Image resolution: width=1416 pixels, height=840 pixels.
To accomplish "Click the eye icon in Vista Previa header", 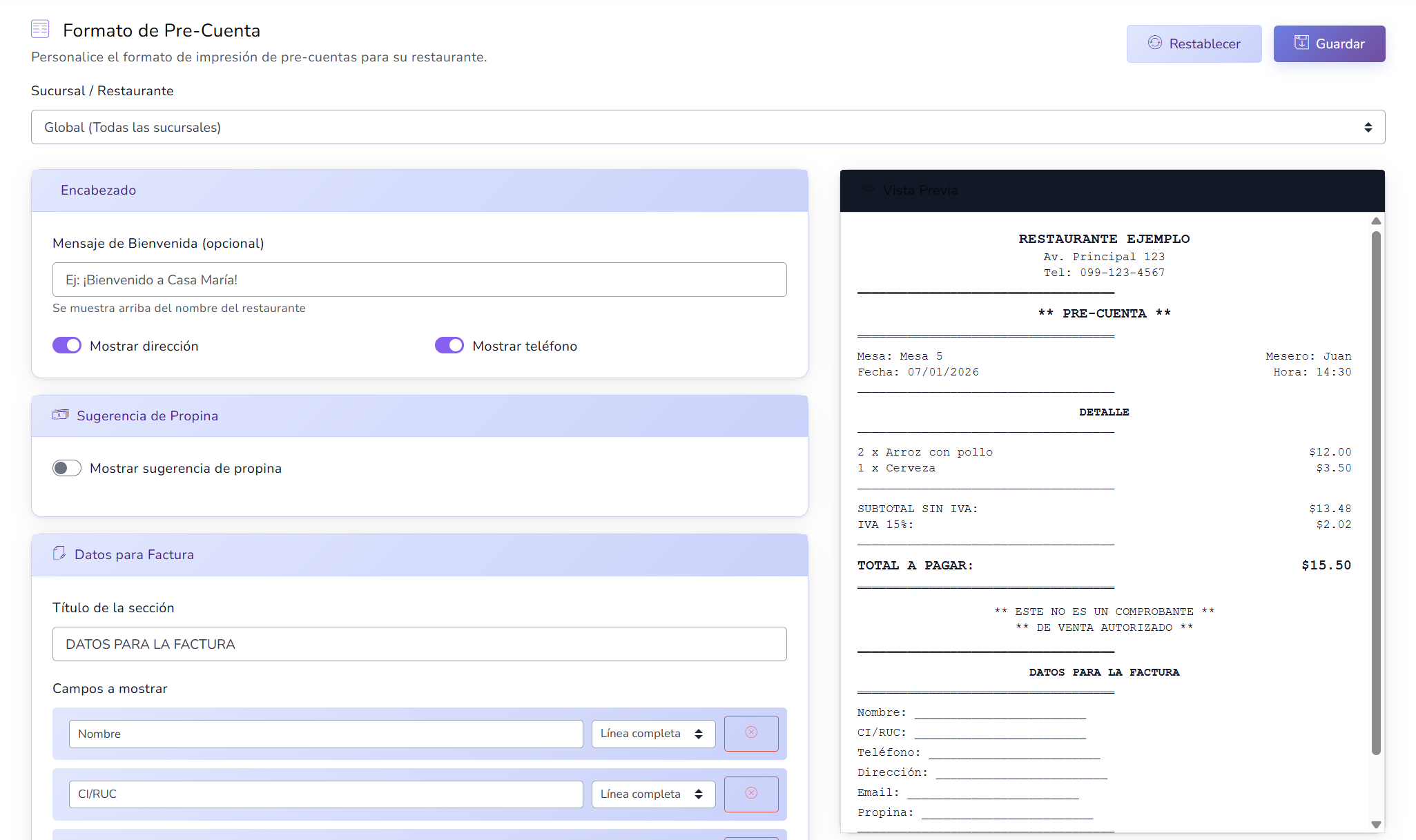I will (x=867, y=190).
